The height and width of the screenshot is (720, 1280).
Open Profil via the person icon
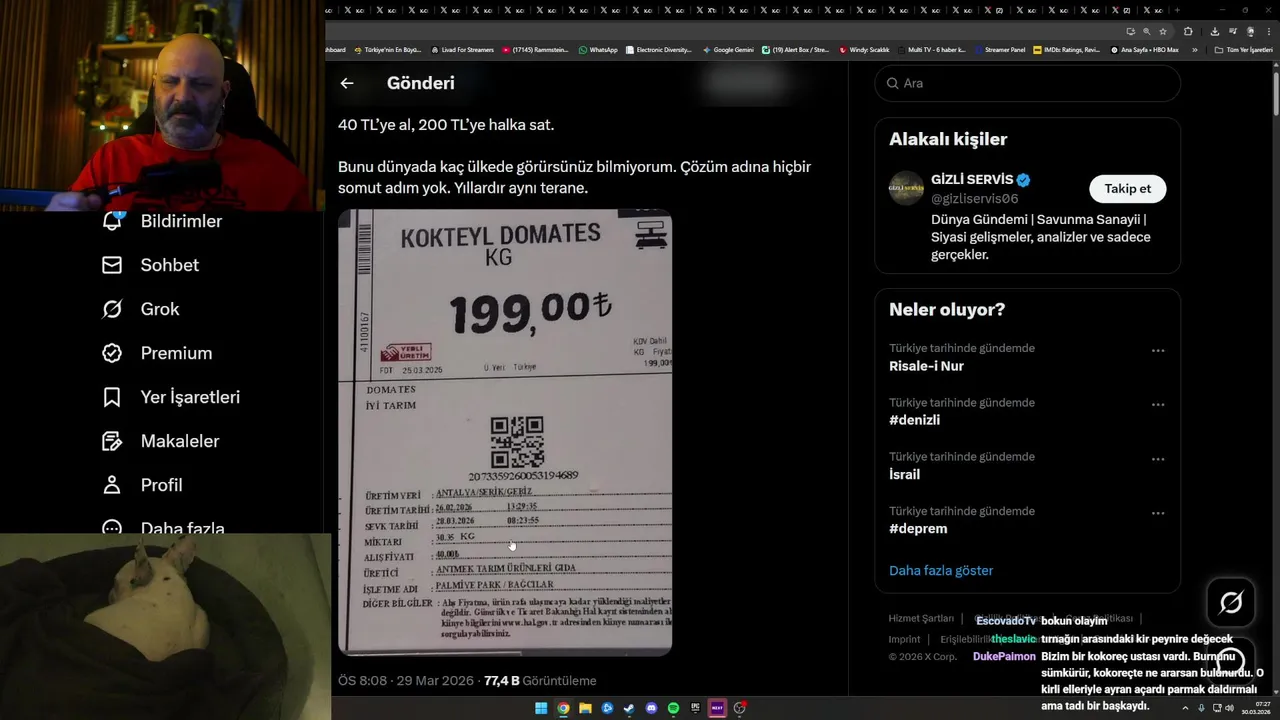(x=112, y=485)
